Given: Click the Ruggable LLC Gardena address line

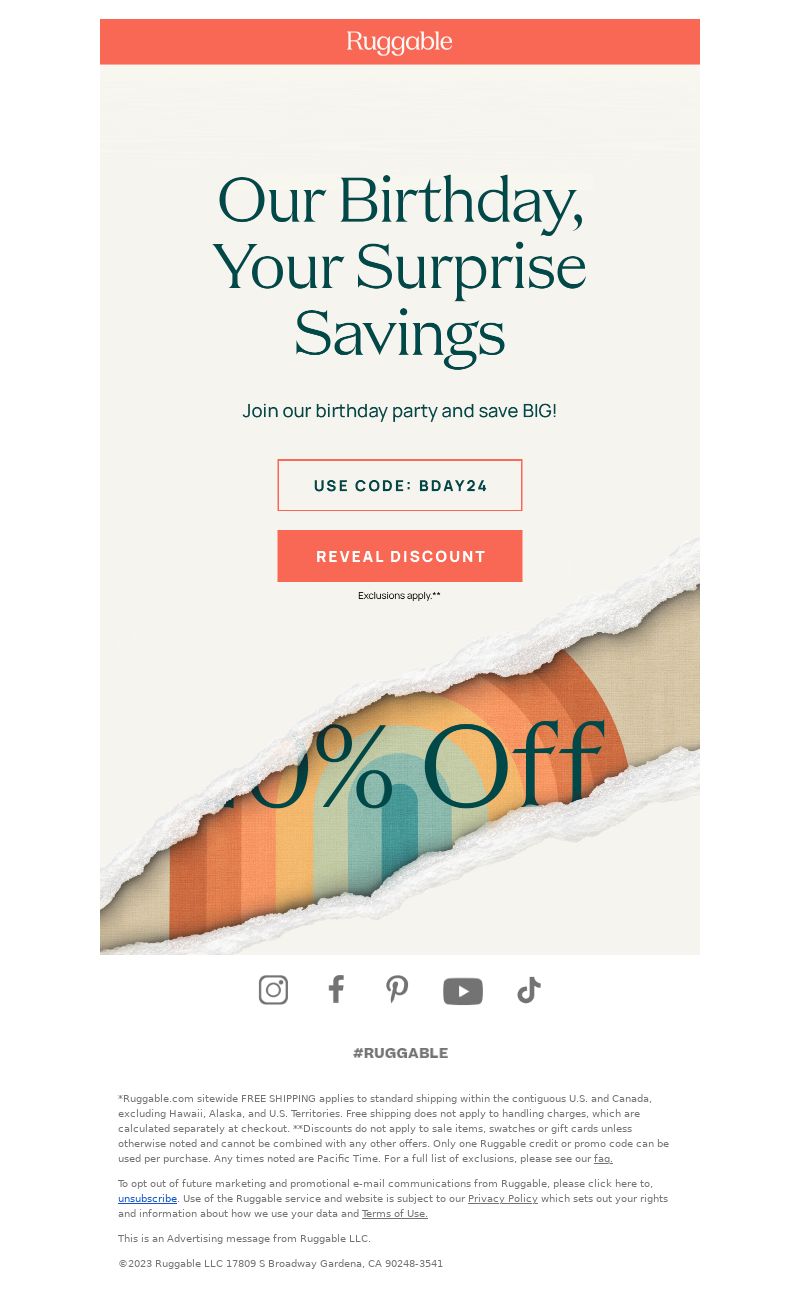Looking at the screenshot, I should pyautogui.click(x=280, y=1264).
